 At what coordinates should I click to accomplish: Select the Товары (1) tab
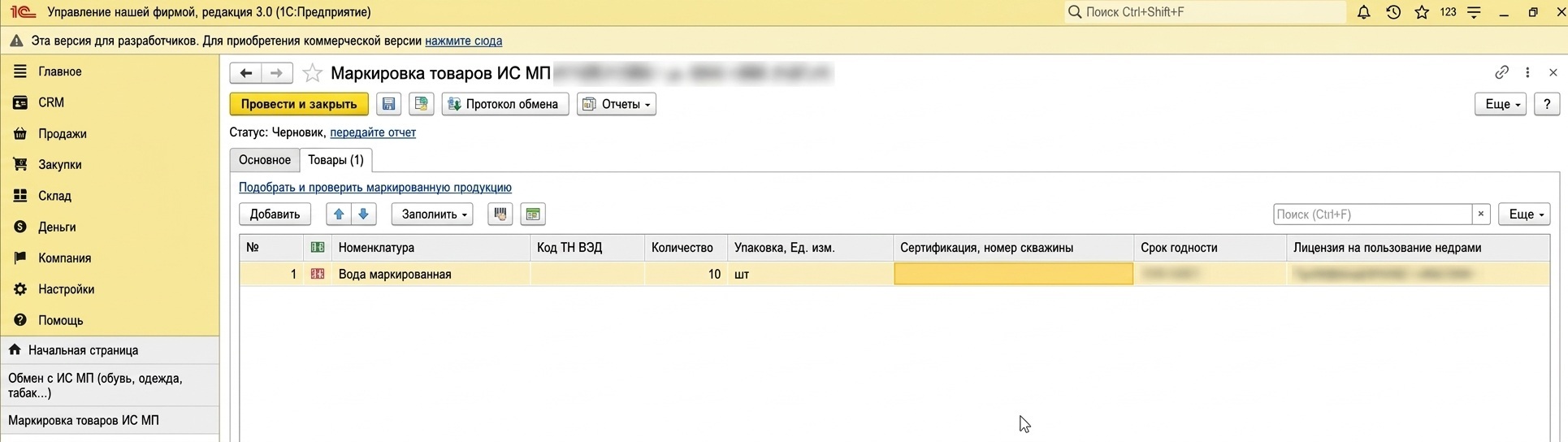click(336, 160)
